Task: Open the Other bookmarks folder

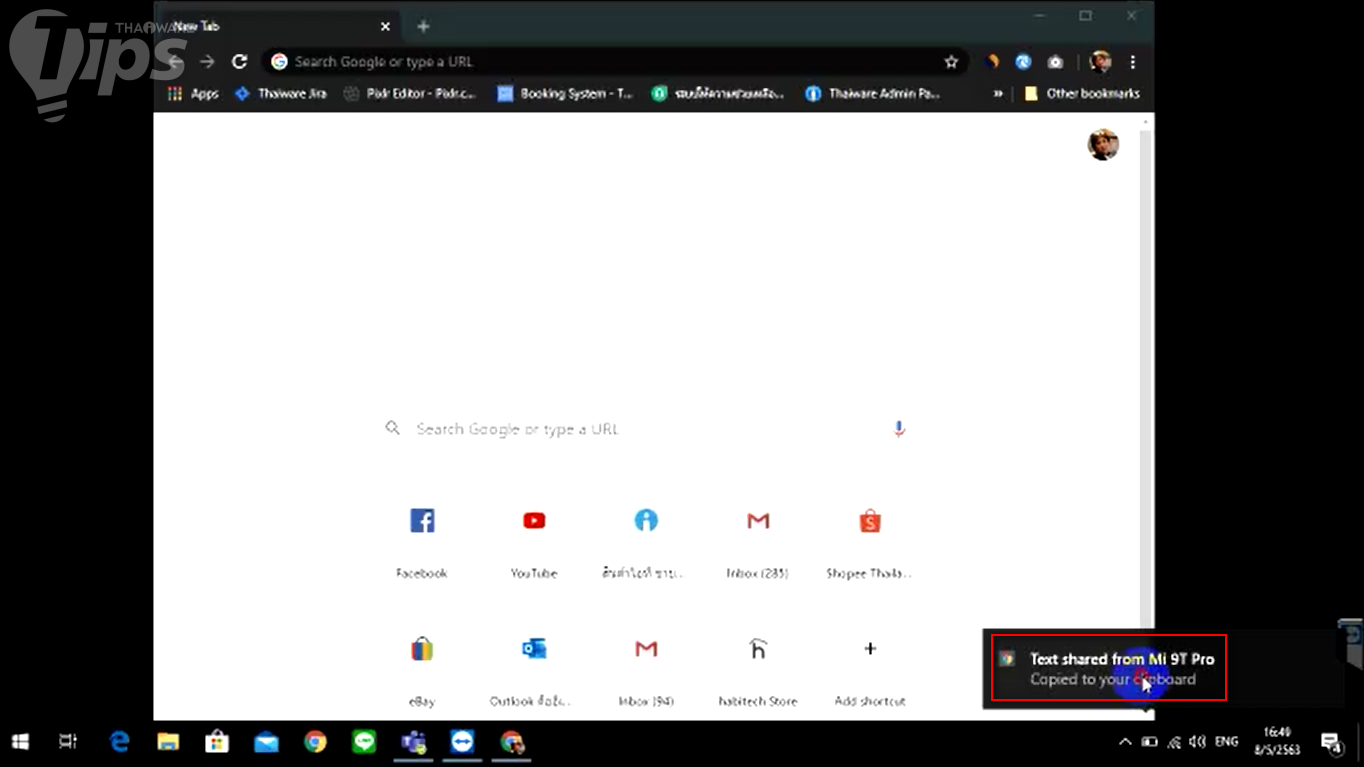Action: coord(1082,93)
